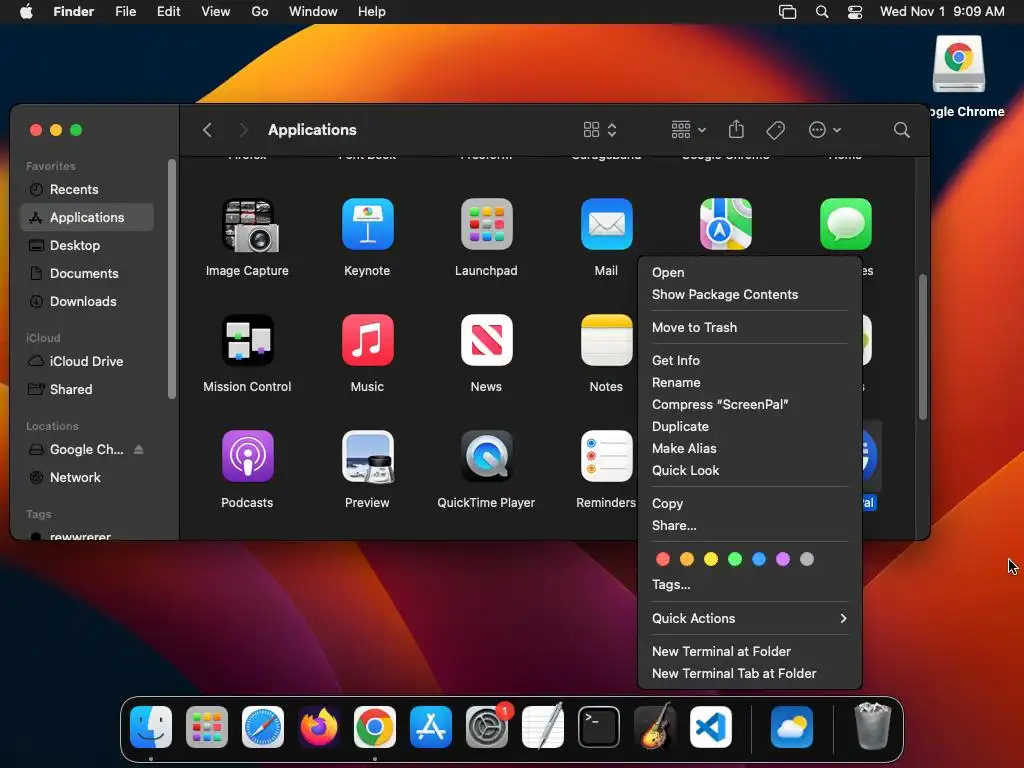
Task: Select the Launchpad icon in Applications
Action: [x=487, y=224]
